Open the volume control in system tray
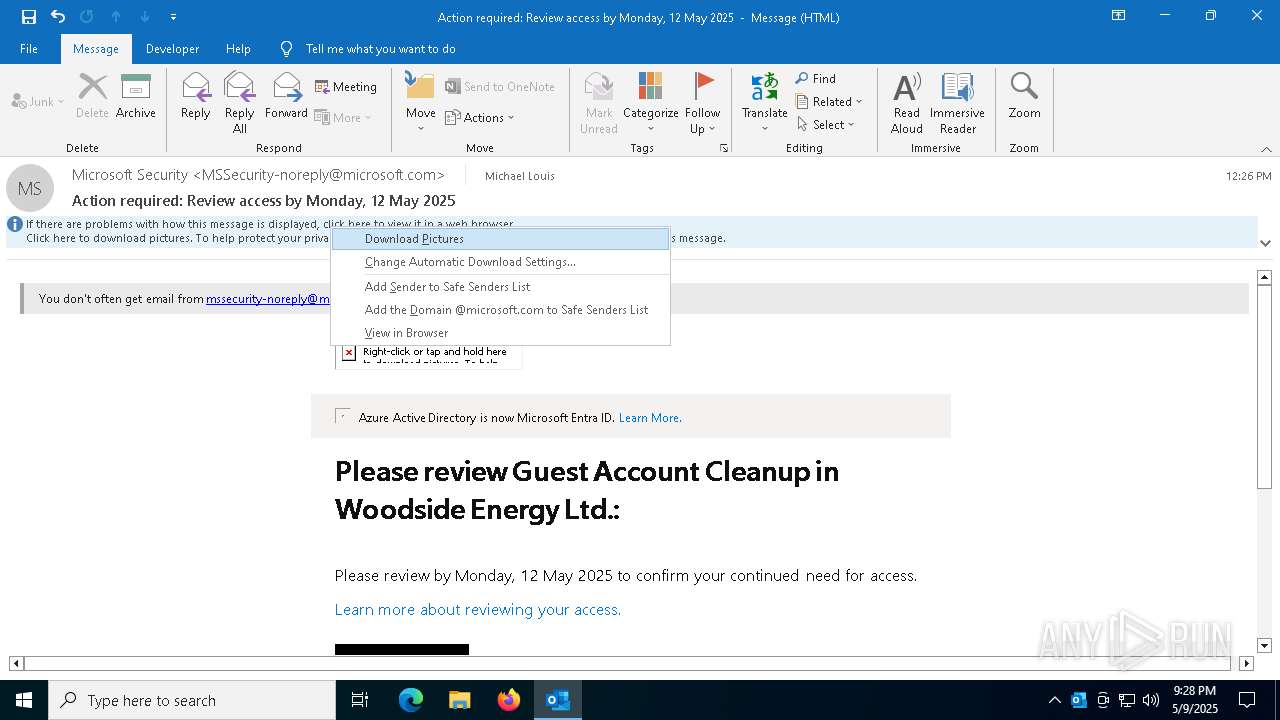The height and width of the screenshot is (720, 1280). click(x=1151, y=700)
